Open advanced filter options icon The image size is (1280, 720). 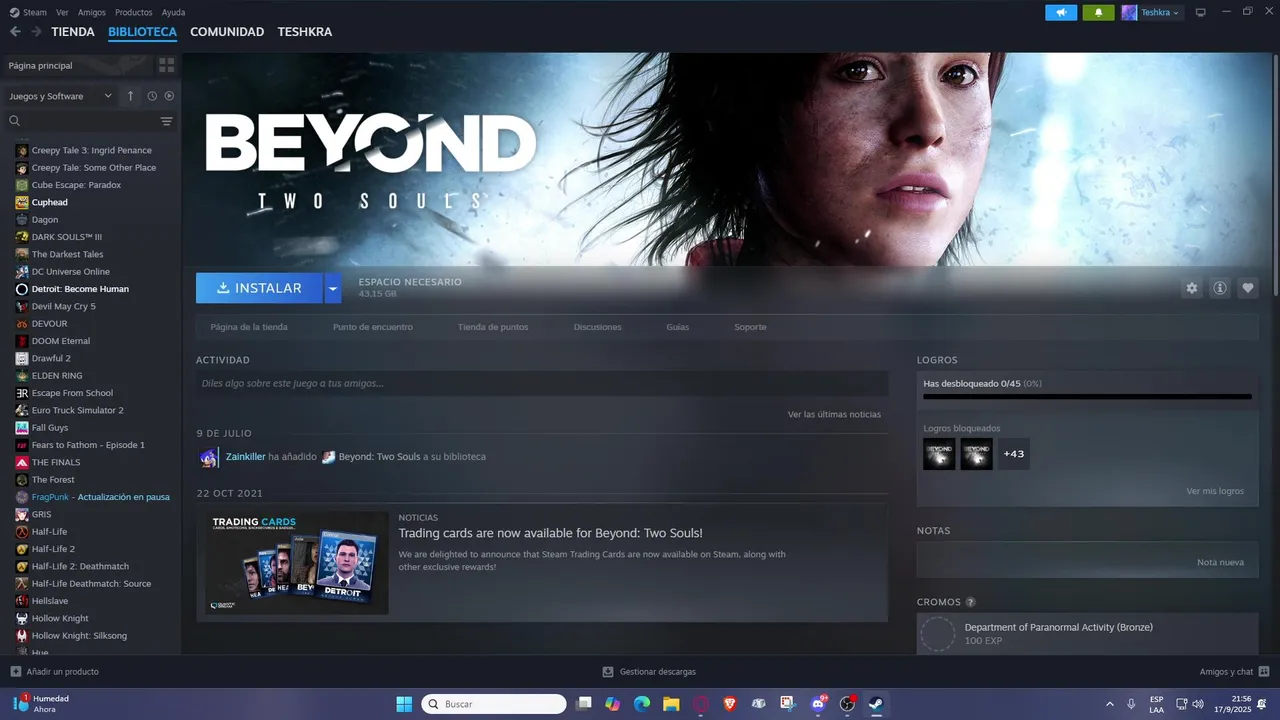pyautogui.click(x=166, y=121)
